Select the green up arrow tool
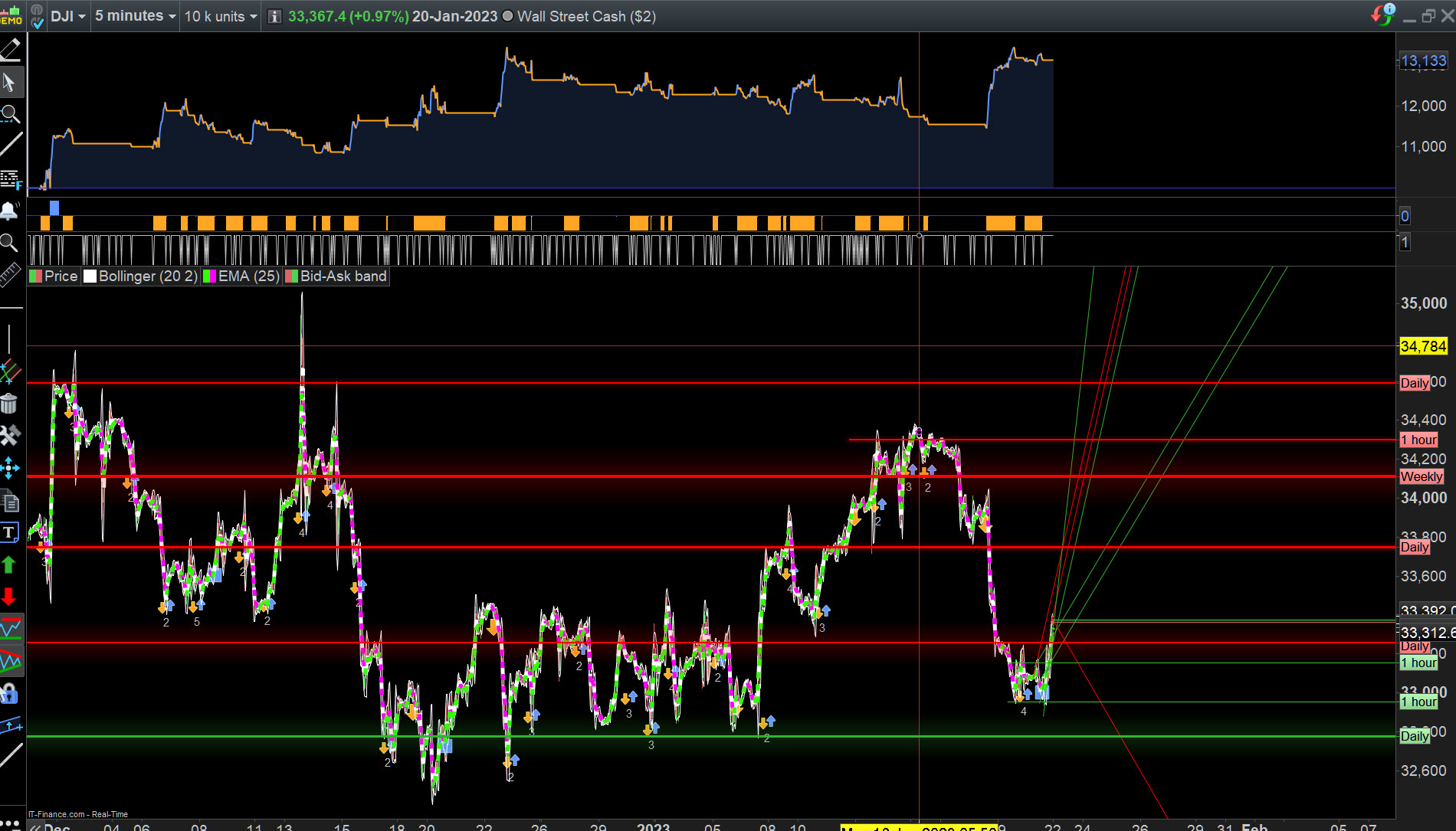 9,565
